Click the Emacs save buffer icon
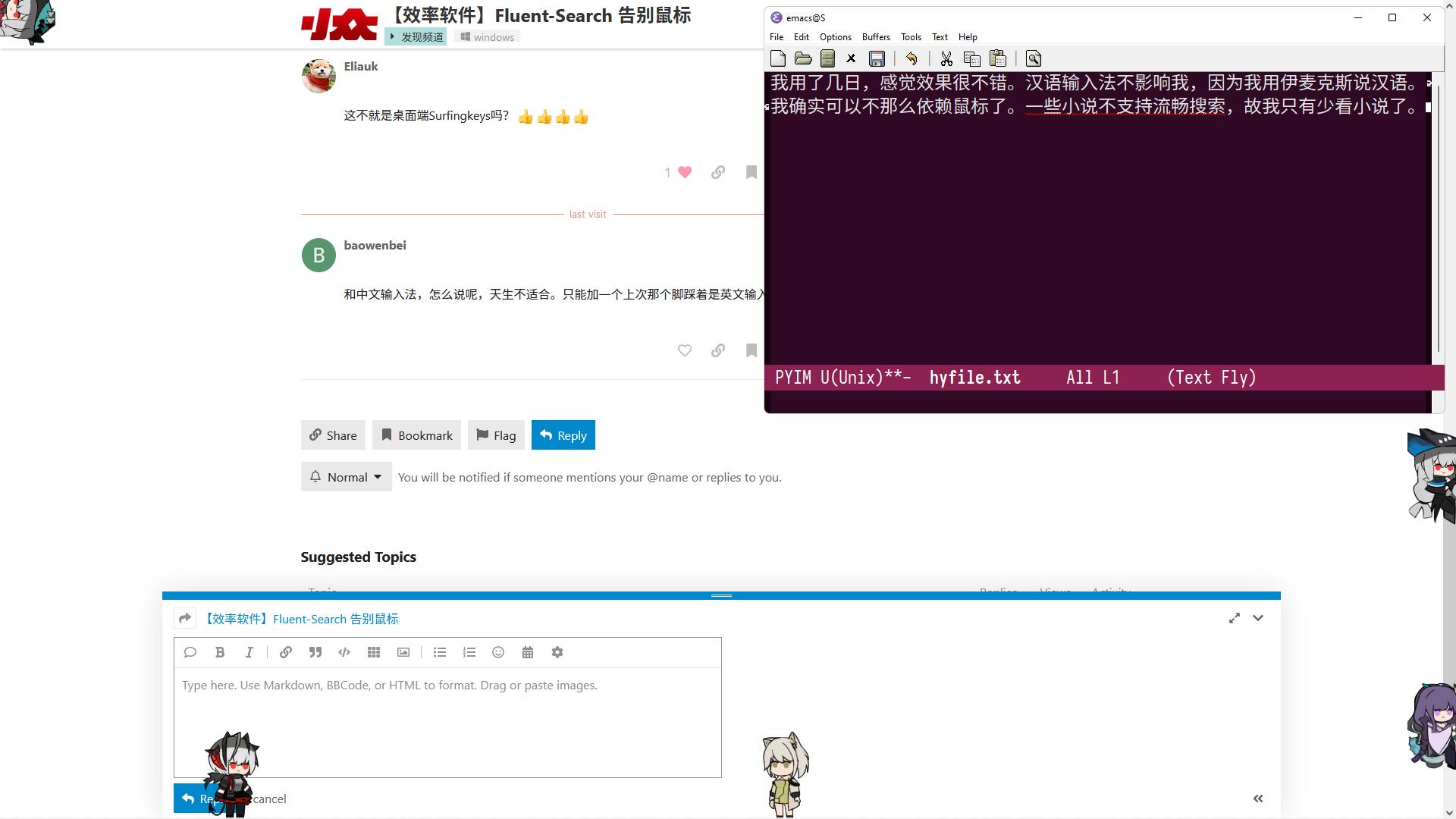Image resolution: width=1456 pixels, height=819 pixels. click(877, 59)
